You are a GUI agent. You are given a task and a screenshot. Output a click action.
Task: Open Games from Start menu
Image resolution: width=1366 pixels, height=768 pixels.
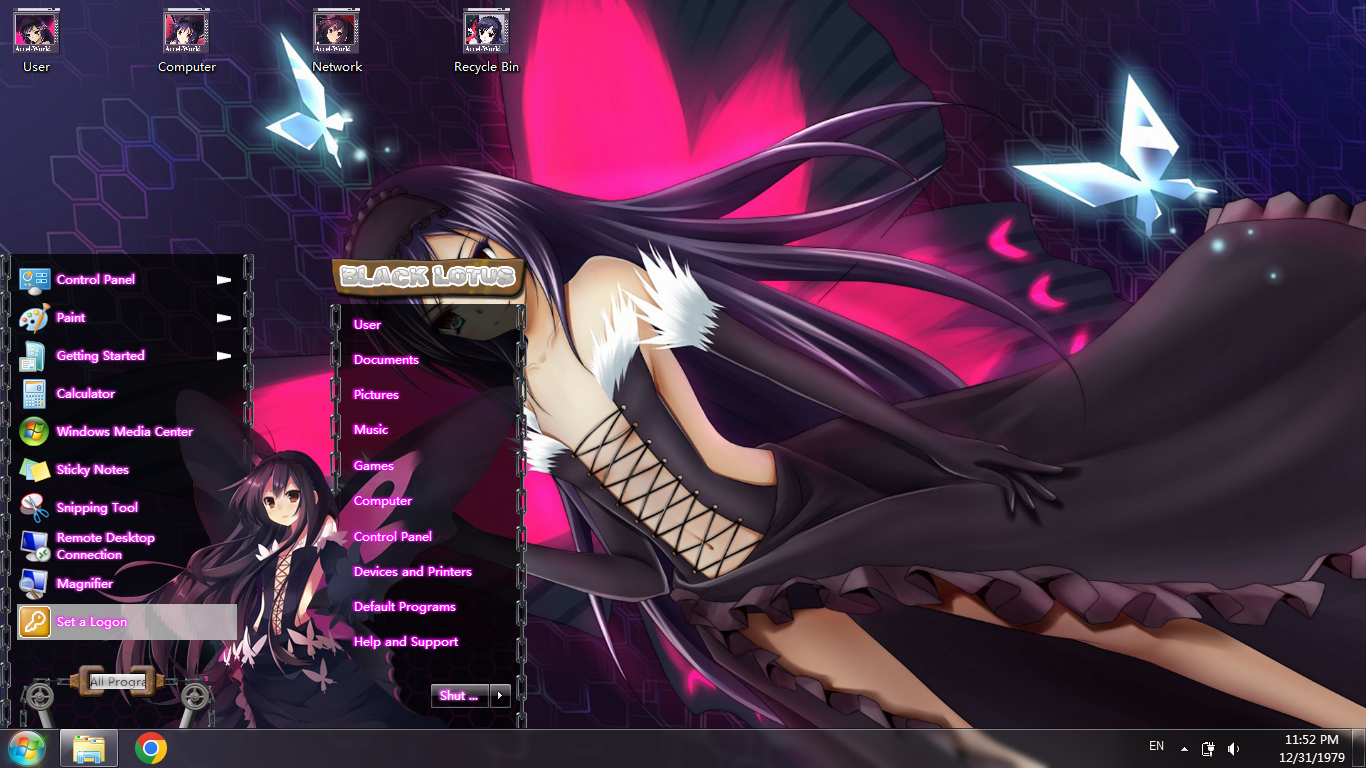pyautogui.click(x=374, y=466)
